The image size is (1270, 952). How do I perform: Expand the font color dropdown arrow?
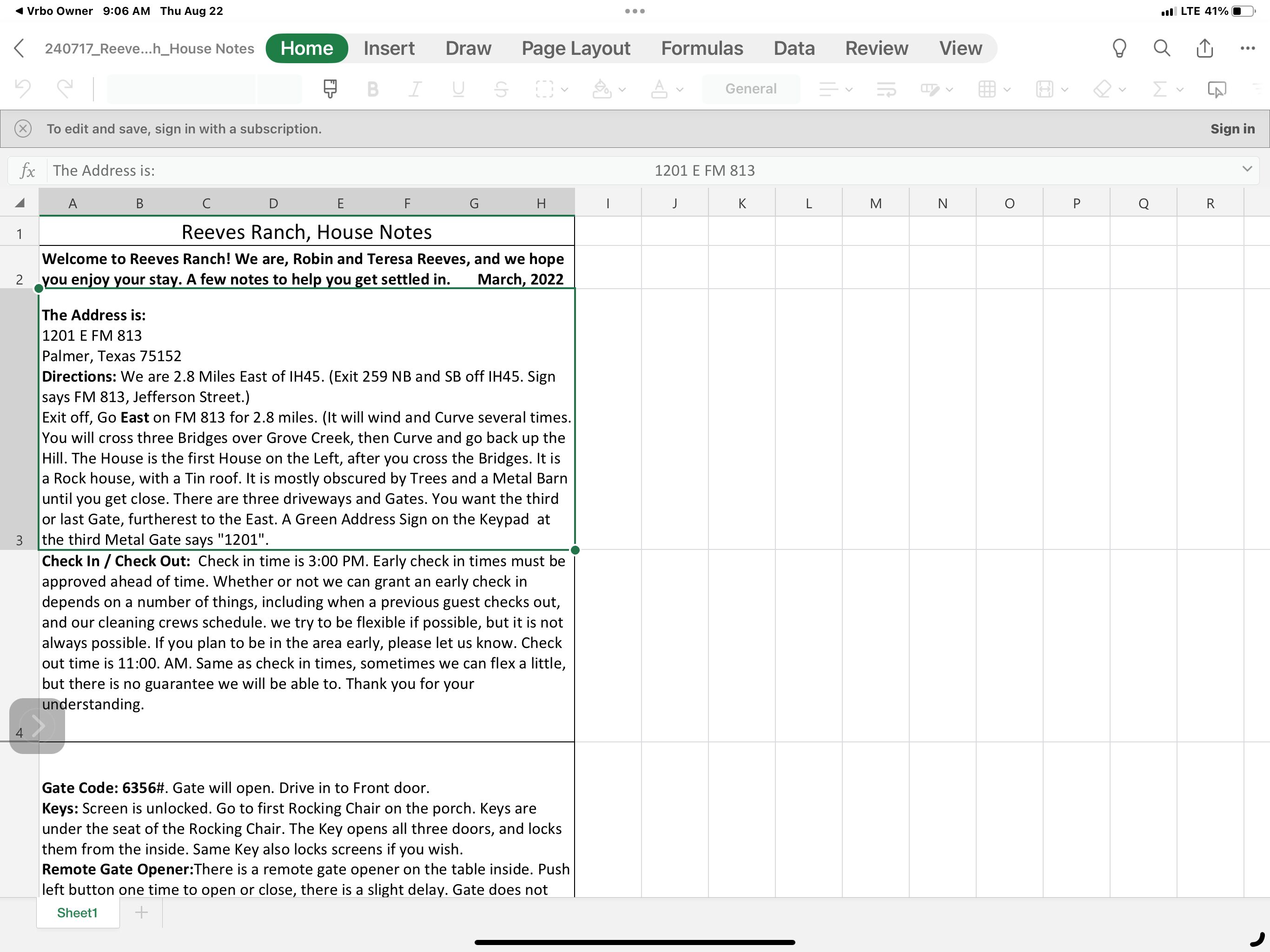pos(680,90)
